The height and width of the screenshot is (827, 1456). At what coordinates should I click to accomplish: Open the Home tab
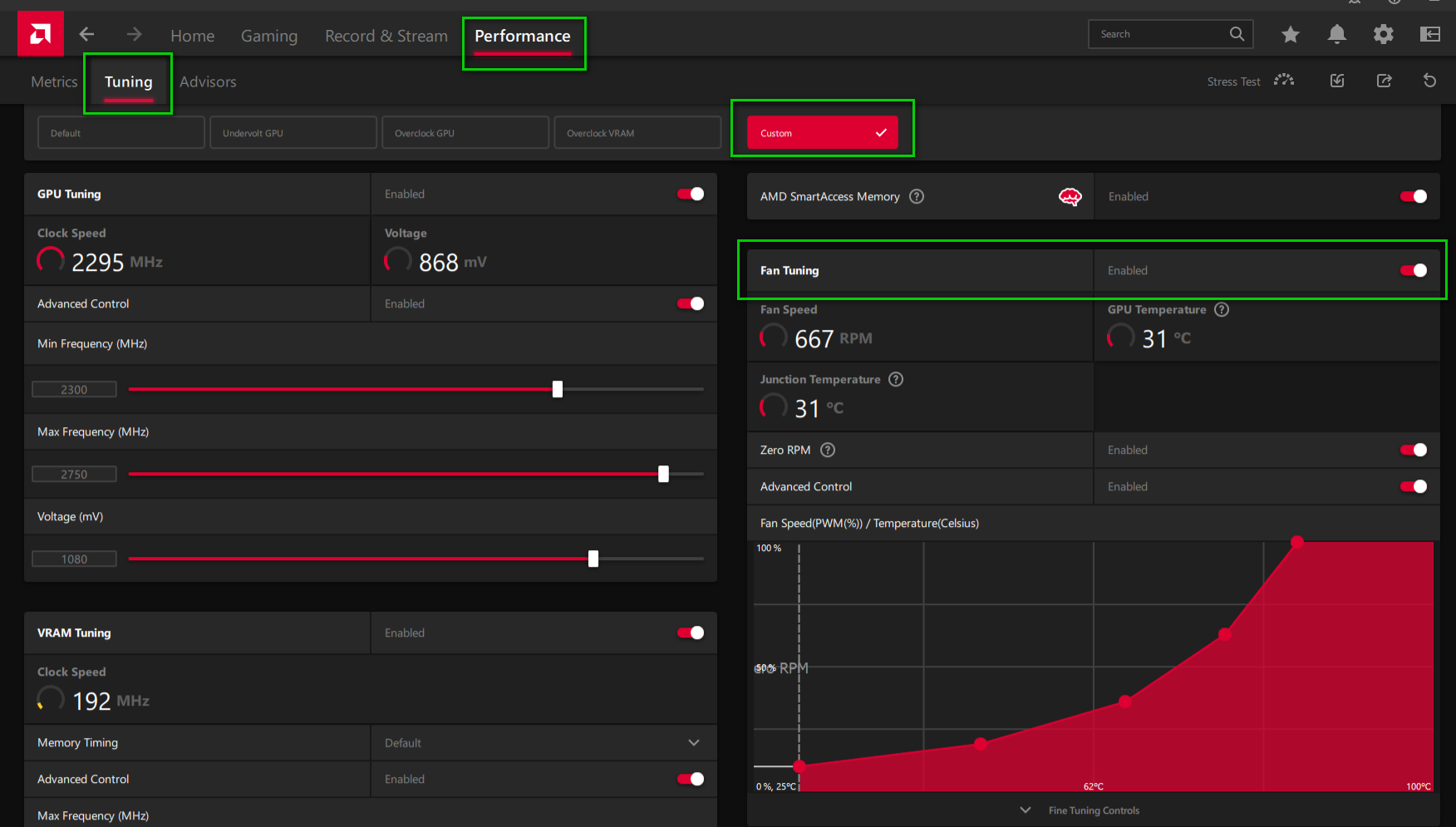coord(192,36)
